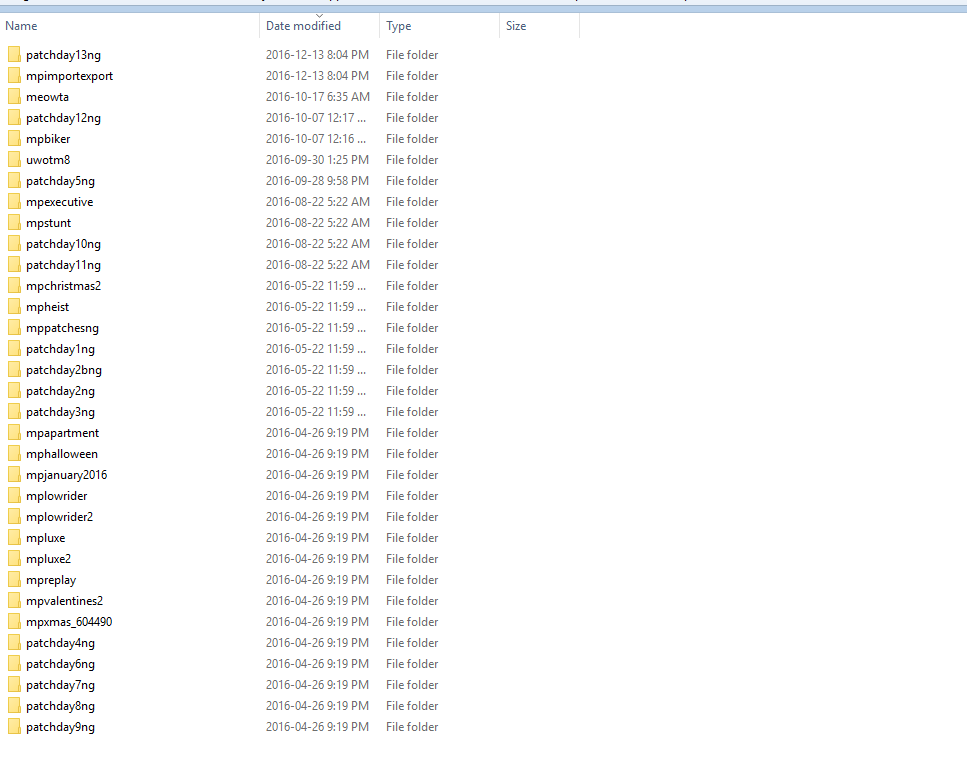Sort by the Type column header
Screen dimensions: 967x762
(439, 26)
